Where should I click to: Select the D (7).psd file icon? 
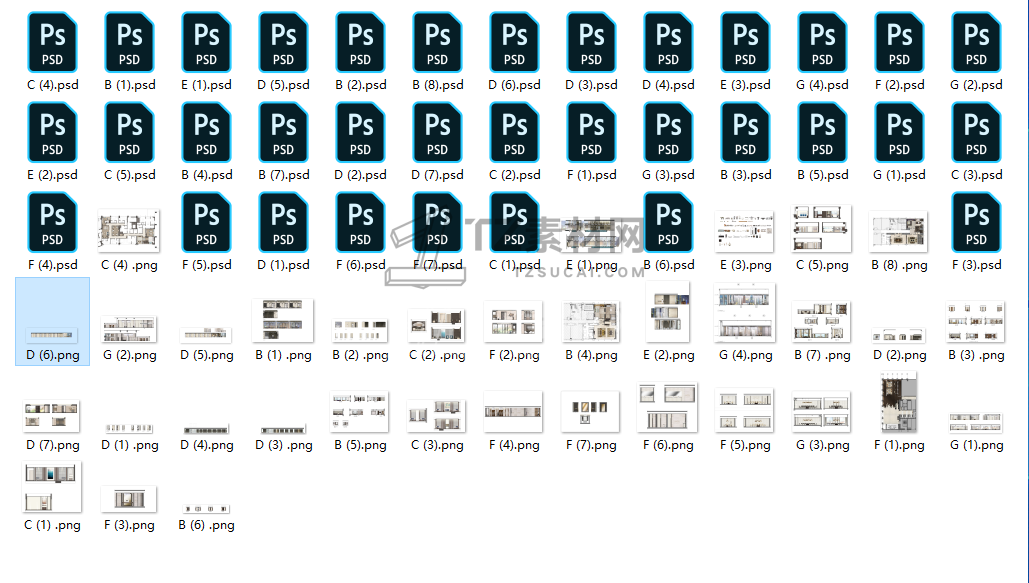(437, 132)
